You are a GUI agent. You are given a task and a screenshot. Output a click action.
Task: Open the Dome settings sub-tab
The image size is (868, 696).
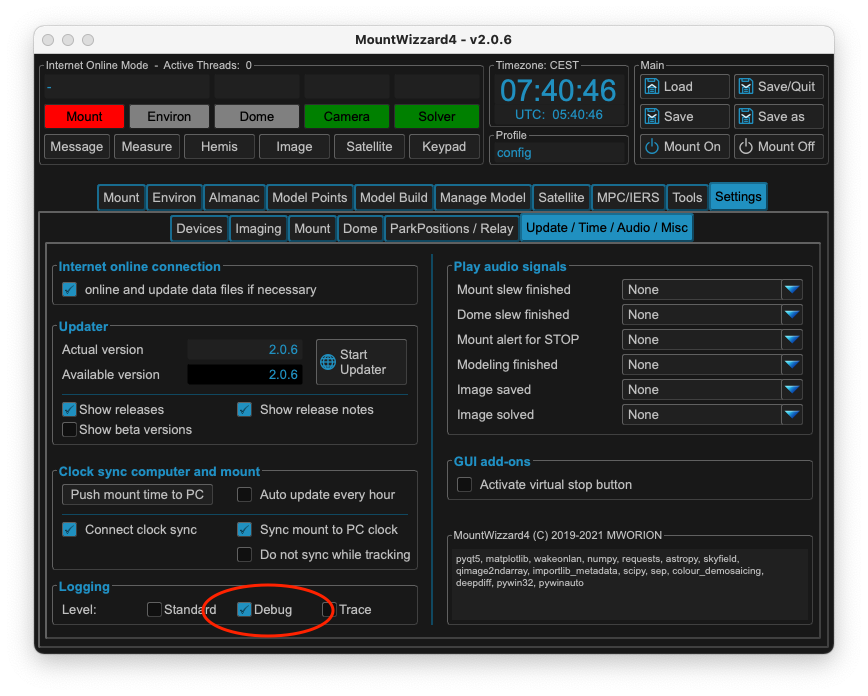coord(360,229)
